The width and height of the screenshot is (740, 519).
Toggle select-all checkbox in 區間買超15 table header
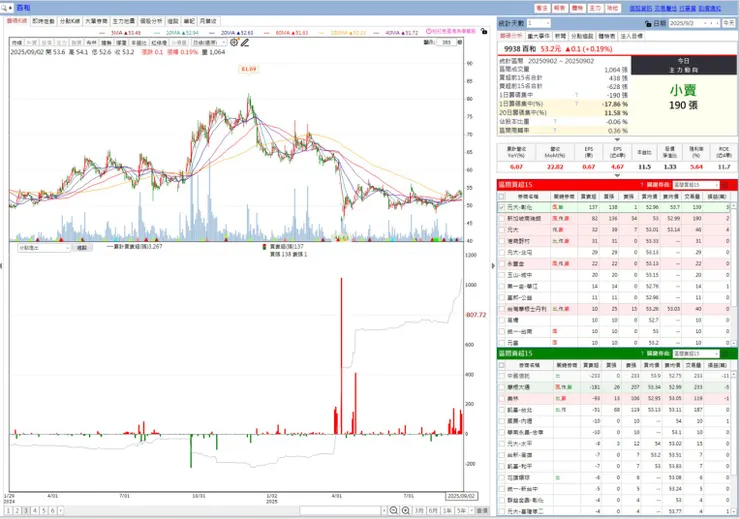(x=502, y=196)
